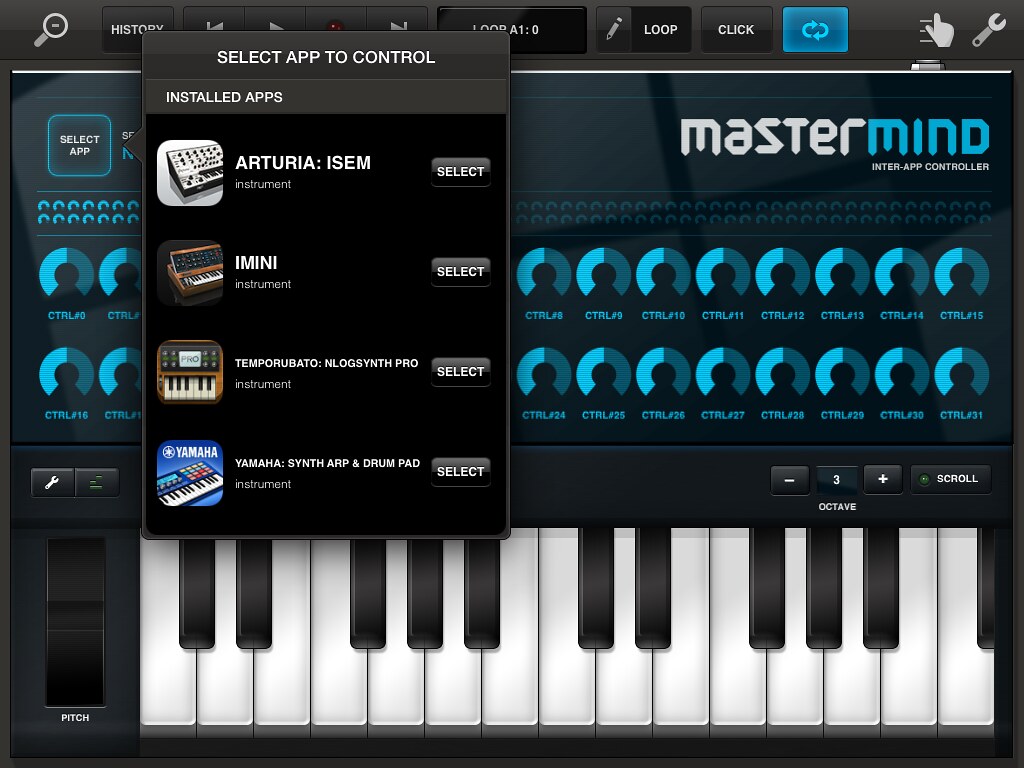
Task: Toggle the SCROLL keyboard option
Action: click(x=951, y=479)
